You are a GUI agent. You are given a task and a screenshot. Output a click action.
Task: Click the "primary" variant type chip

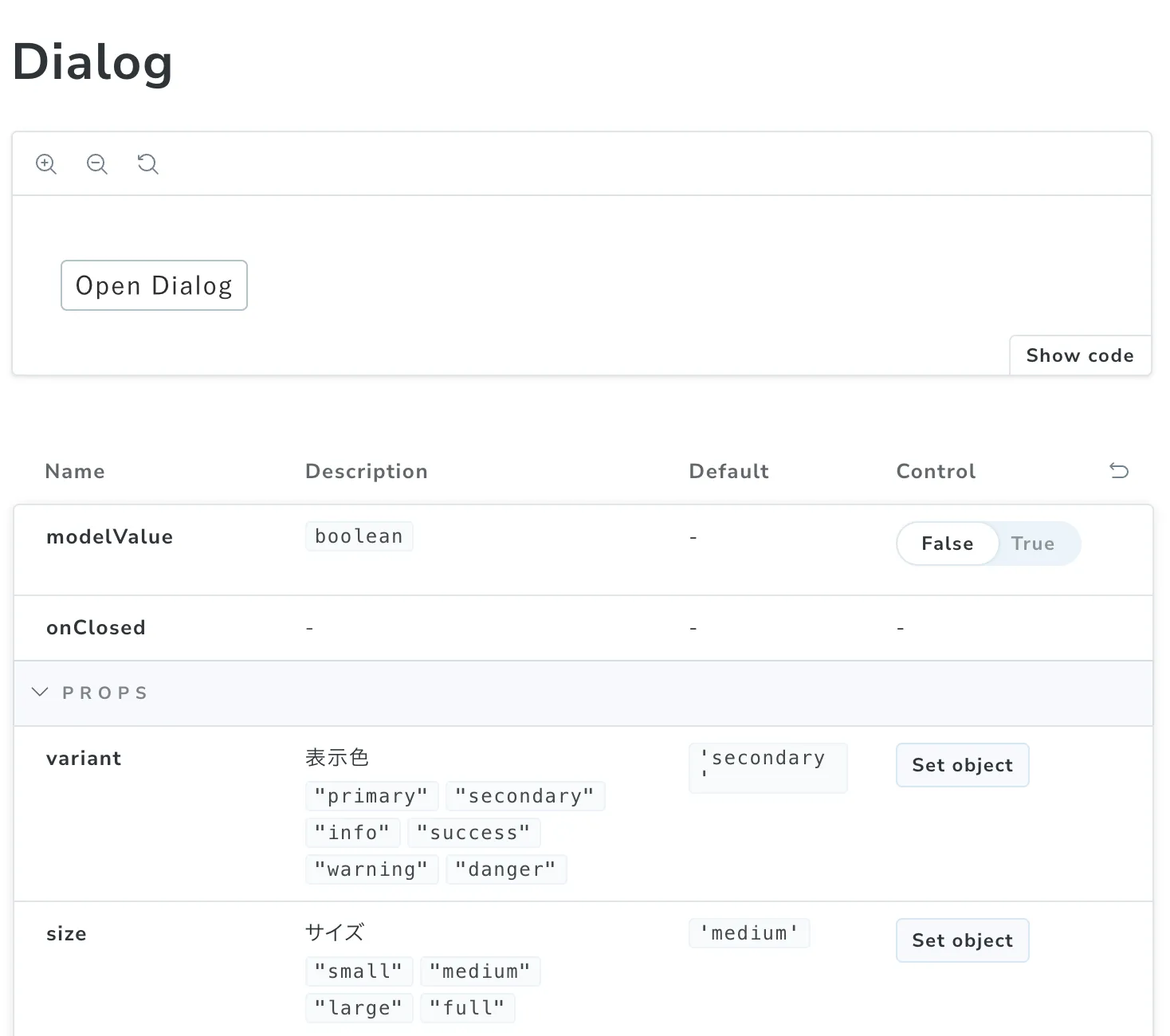[371, 796]
